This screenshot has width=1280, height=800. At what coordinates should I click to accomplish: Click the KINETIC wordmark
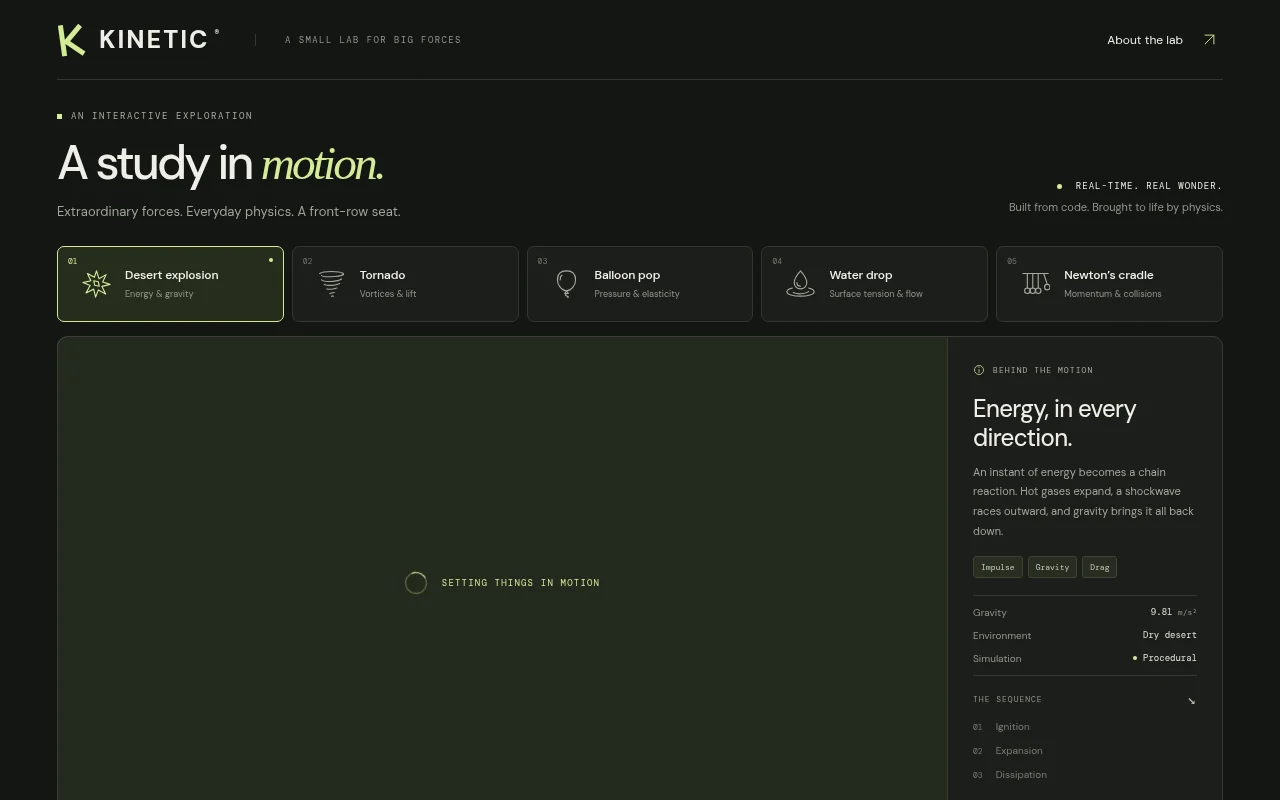click(154, 40)
